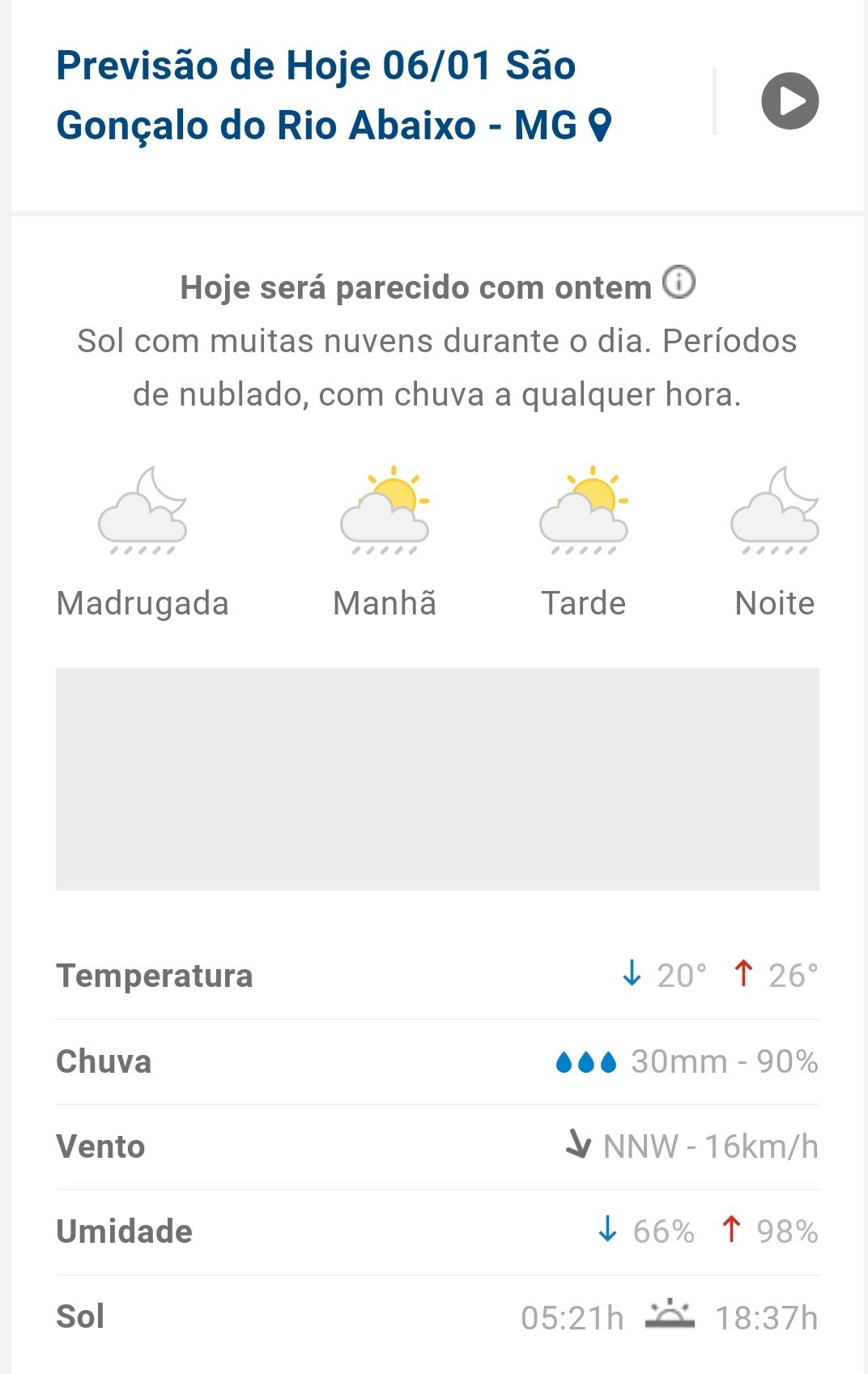Open the São Gonçalo do Rio Abaixo forecast title
The height and width of the screenshot is (1374, 868).
coord(316,96)
